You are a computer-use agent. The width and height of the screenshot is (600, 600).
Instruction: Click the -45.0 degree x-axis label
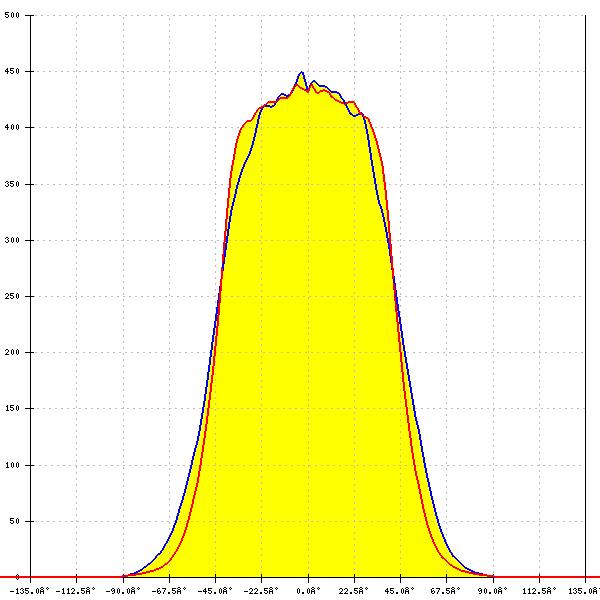215,591
